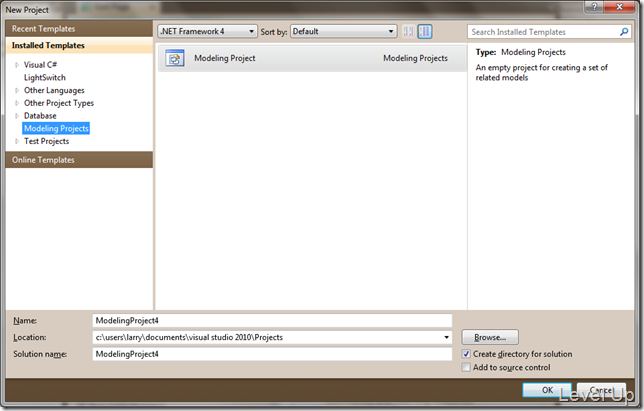This screenshot has height=411, width=644.
Task: Open the Location path dropdown arrow
Action: [446, 337]
